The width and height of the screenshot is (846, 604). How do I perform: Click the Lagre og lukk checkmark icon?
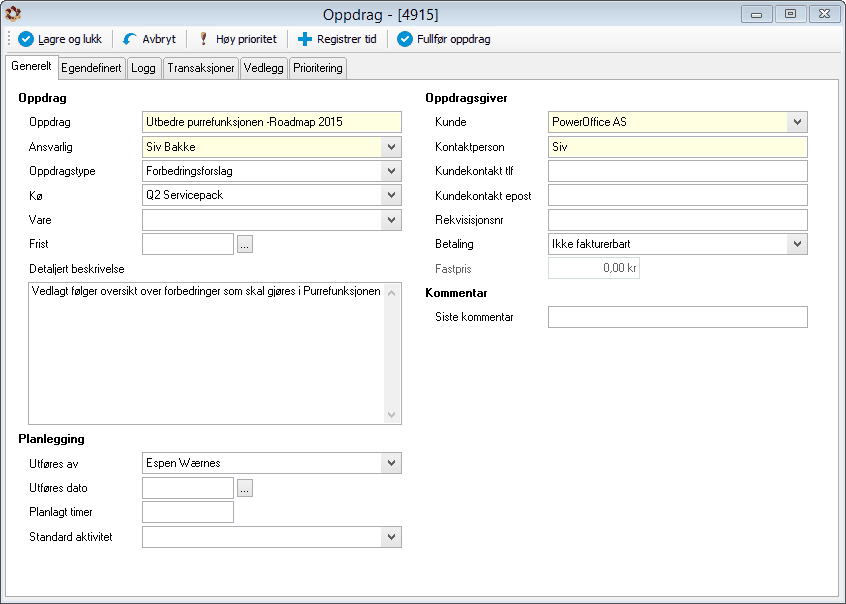tap(25, 39)
